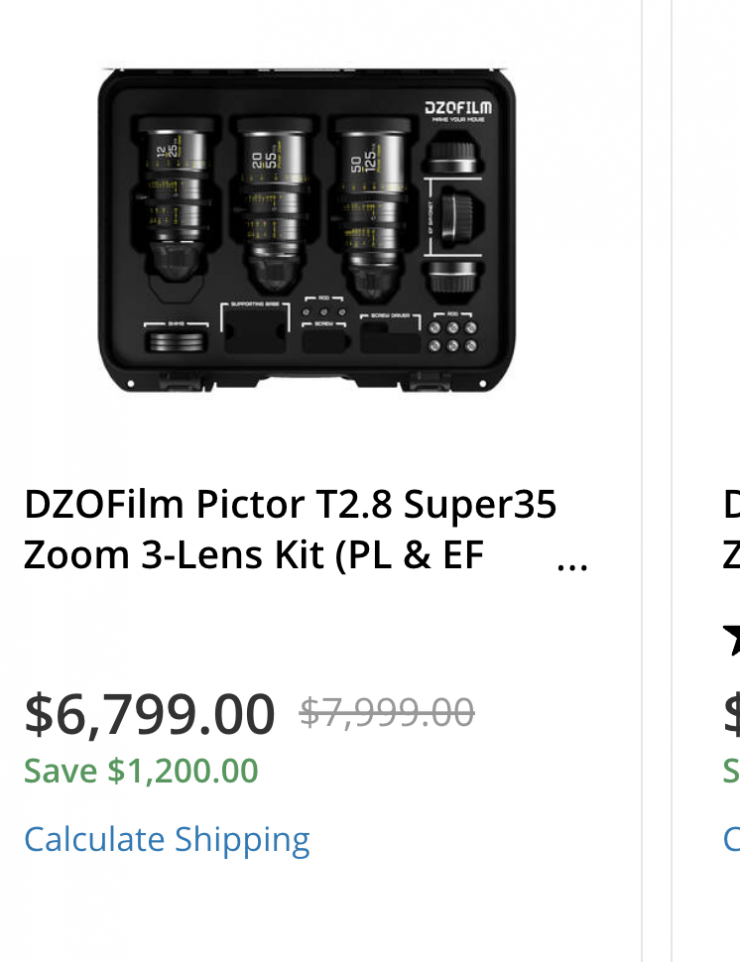Click the next product's cut-off price

(x=731, y=714)
